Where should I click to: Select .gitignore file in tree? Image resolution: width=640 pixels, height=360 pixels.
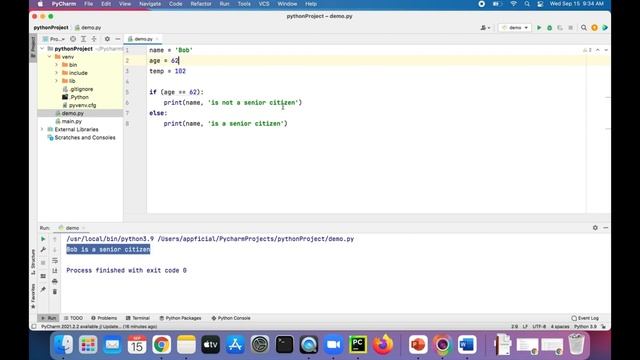point(78,89)
